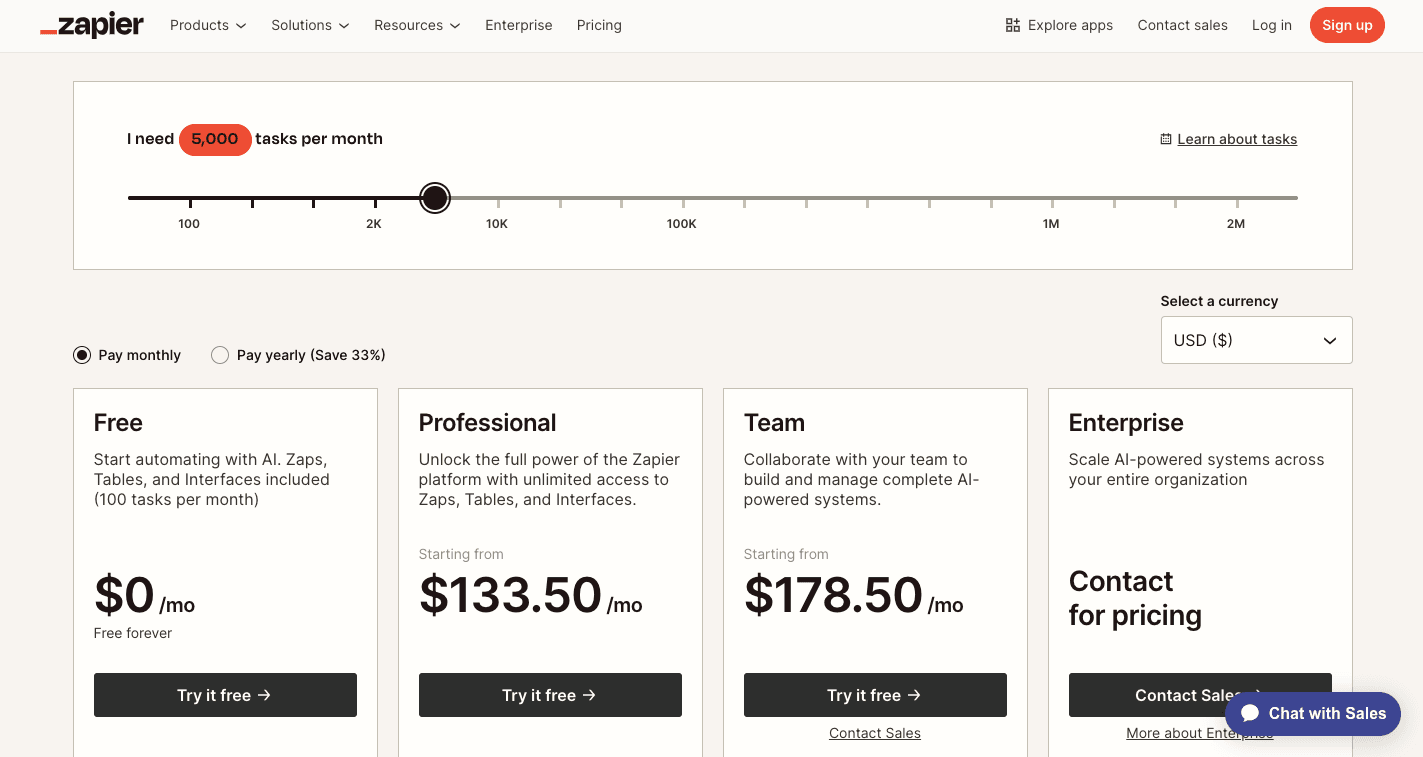Click the Sign up button
This screenshot has width=1423, height=757.
coord(1346,25)
